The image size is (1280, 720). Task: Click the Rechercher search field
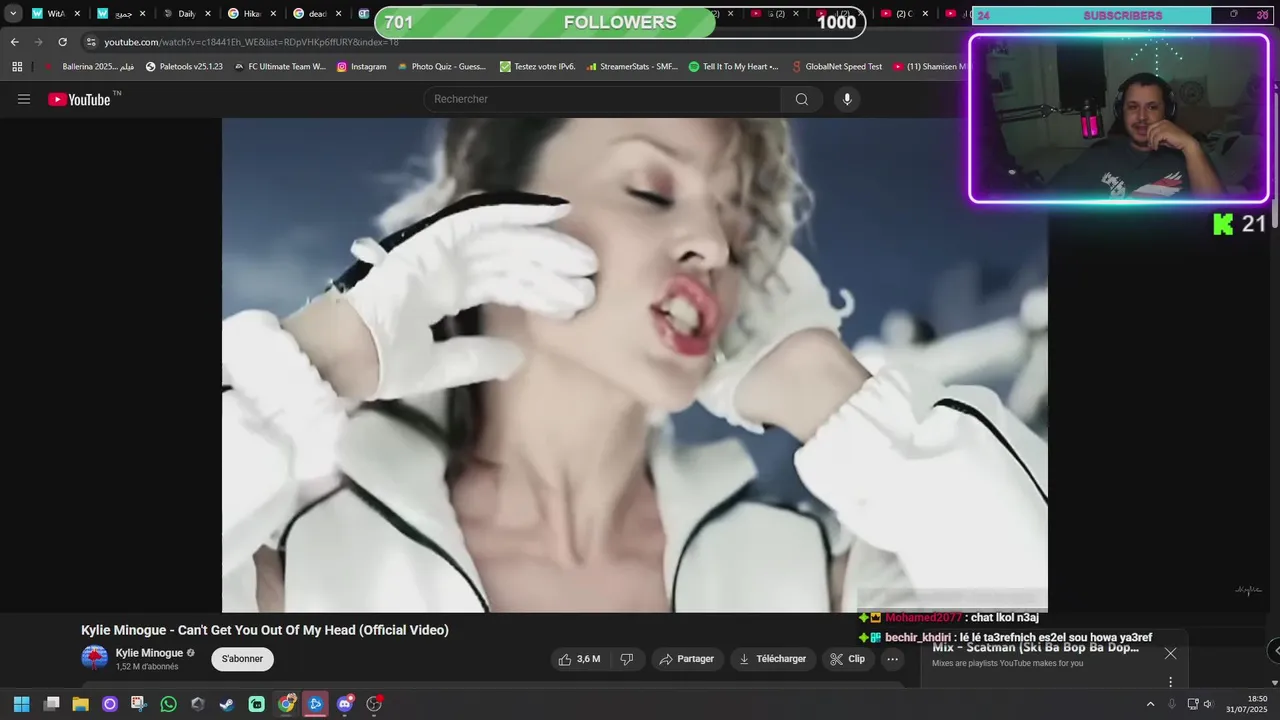(x=603, y=99)
